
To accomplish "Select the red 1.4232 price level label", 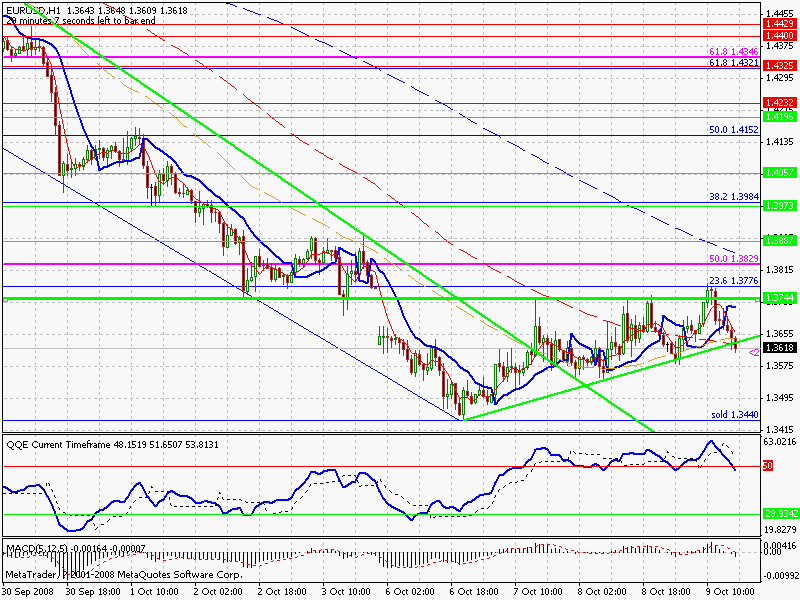I will click(780, 103).
